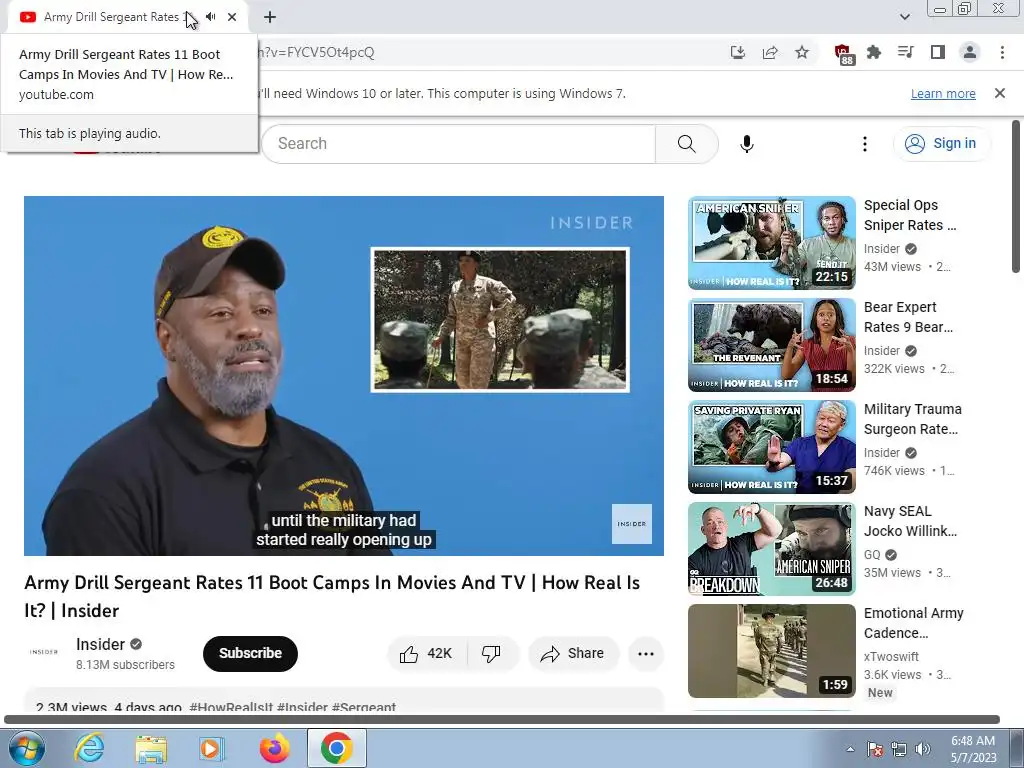Select the Emotional Army Cadence title
This screenshot has height=768, width=1024.
(x=914, y=623)
